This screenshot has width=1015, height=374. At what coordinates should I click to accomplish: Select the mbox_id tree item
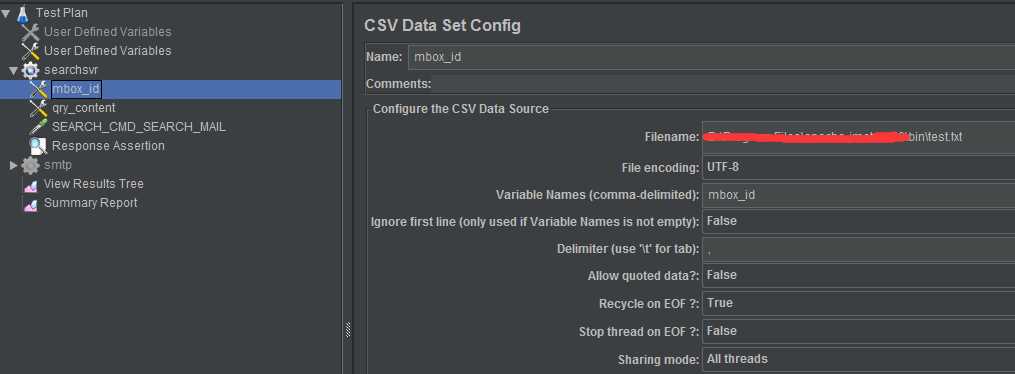tap(76, 89)
